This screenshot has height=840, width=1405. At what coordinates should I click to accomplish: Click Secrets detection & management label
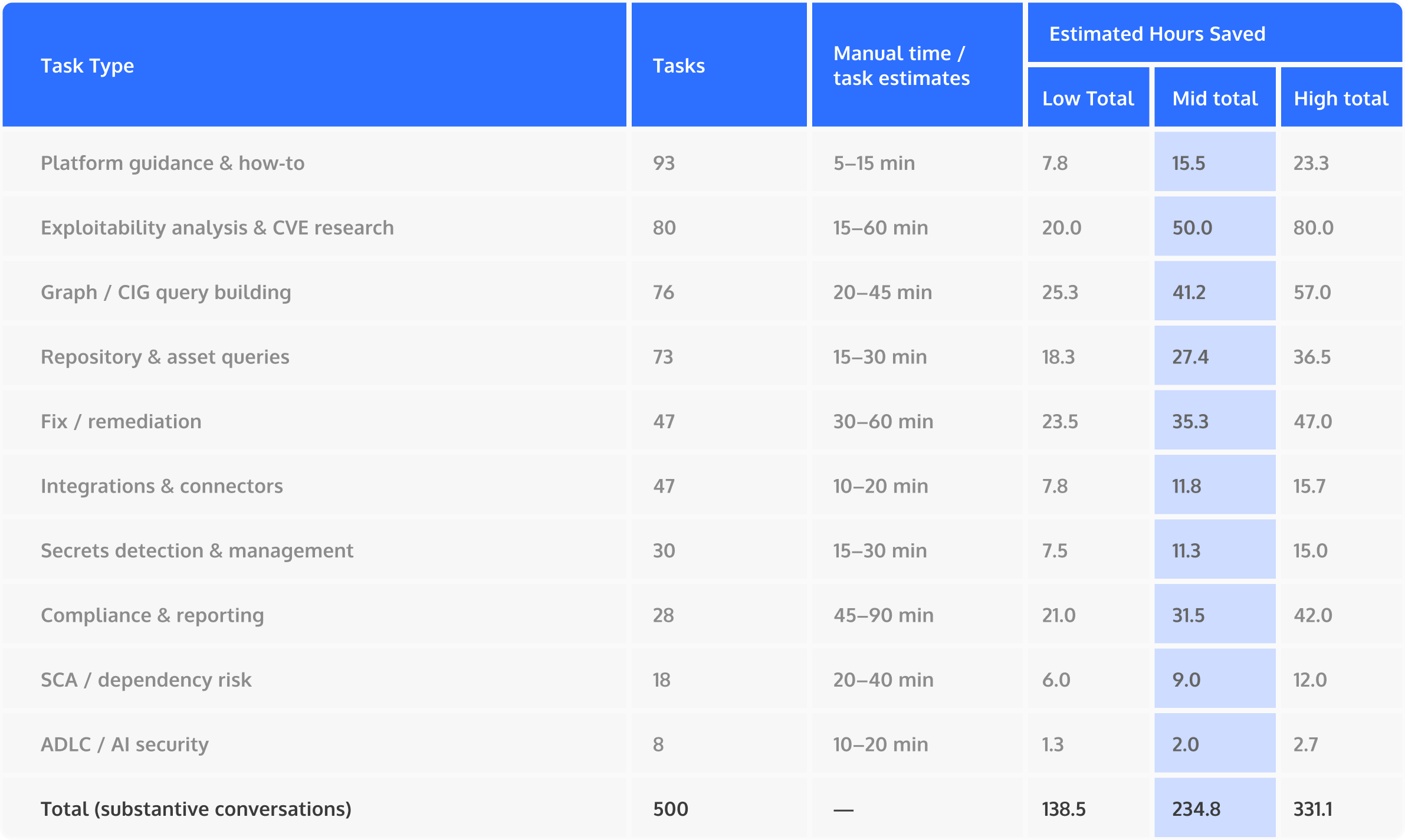pos(197,550)
